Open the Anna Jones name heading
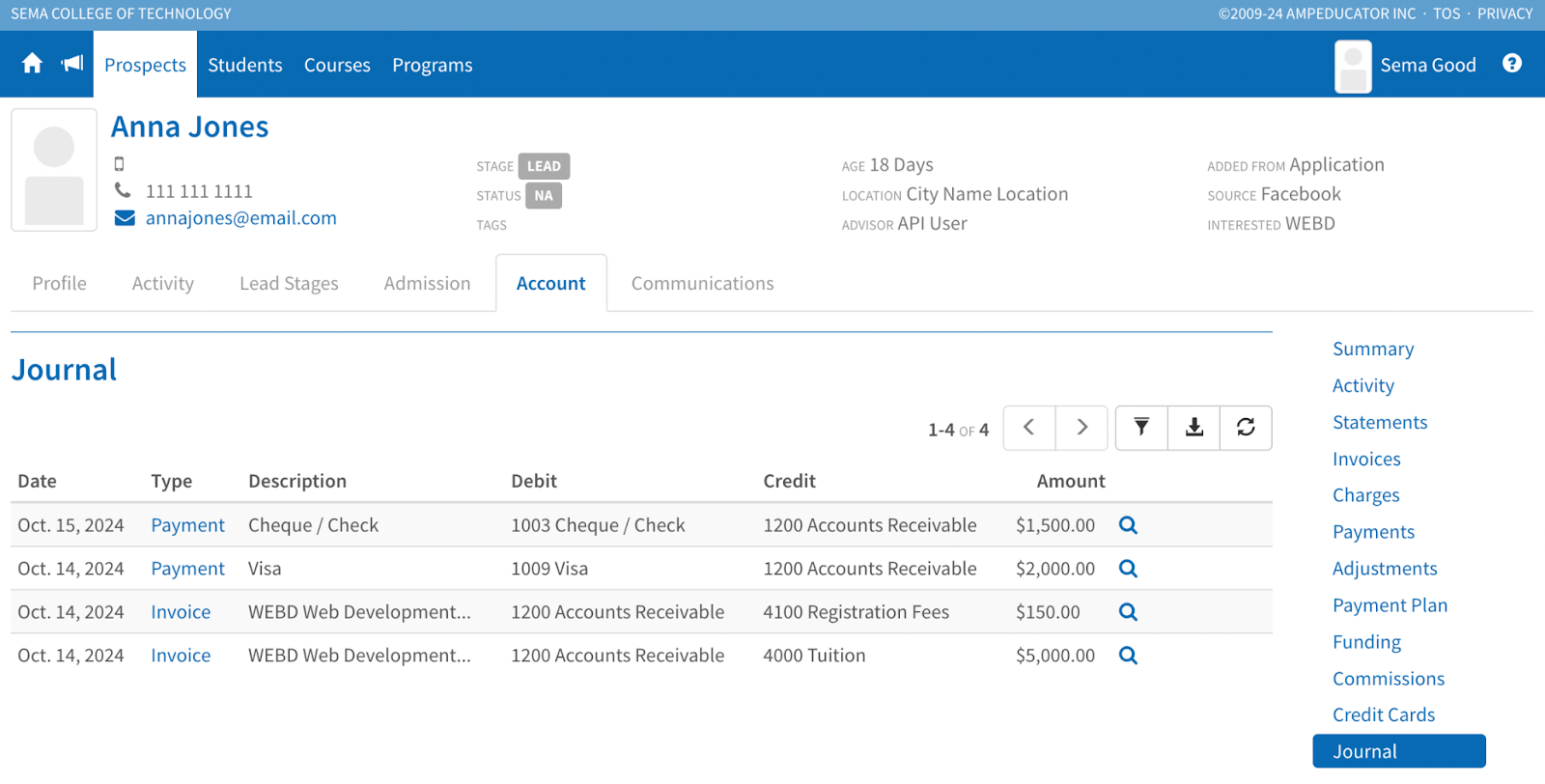 [x=190, y=126]
